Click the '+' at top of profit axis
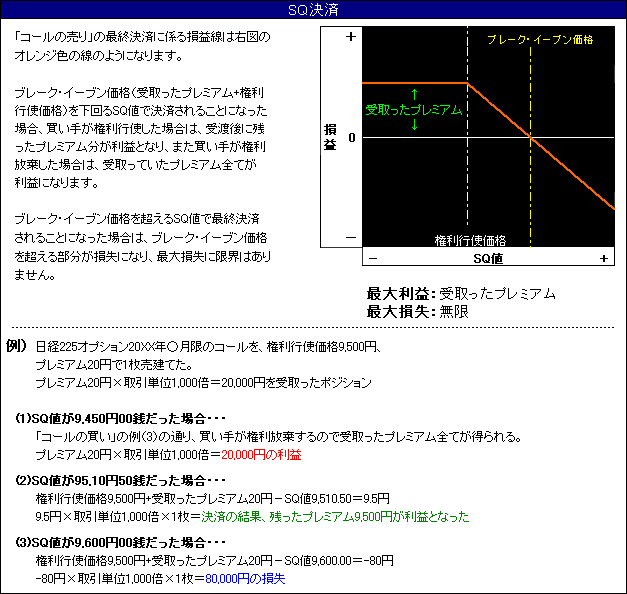Screen dimensions: 627x594 [351, 37]
